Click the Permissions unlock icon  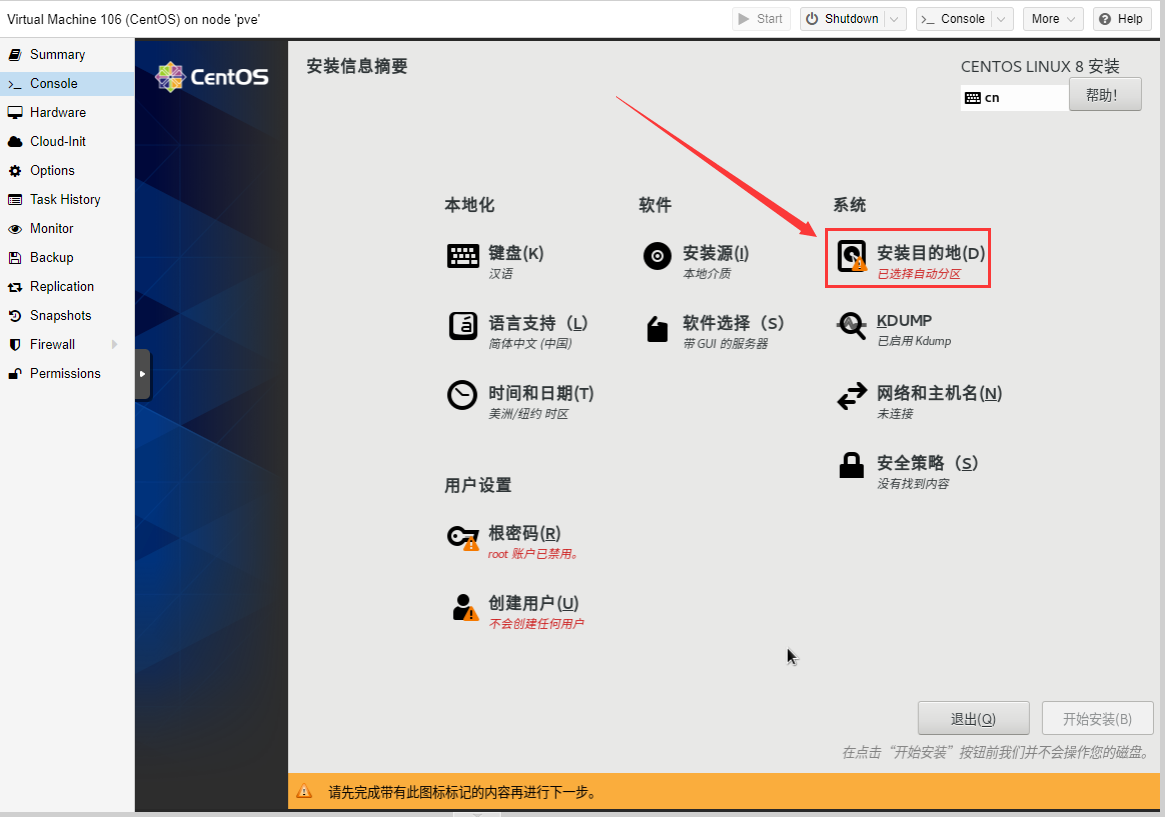coord(15,374)
